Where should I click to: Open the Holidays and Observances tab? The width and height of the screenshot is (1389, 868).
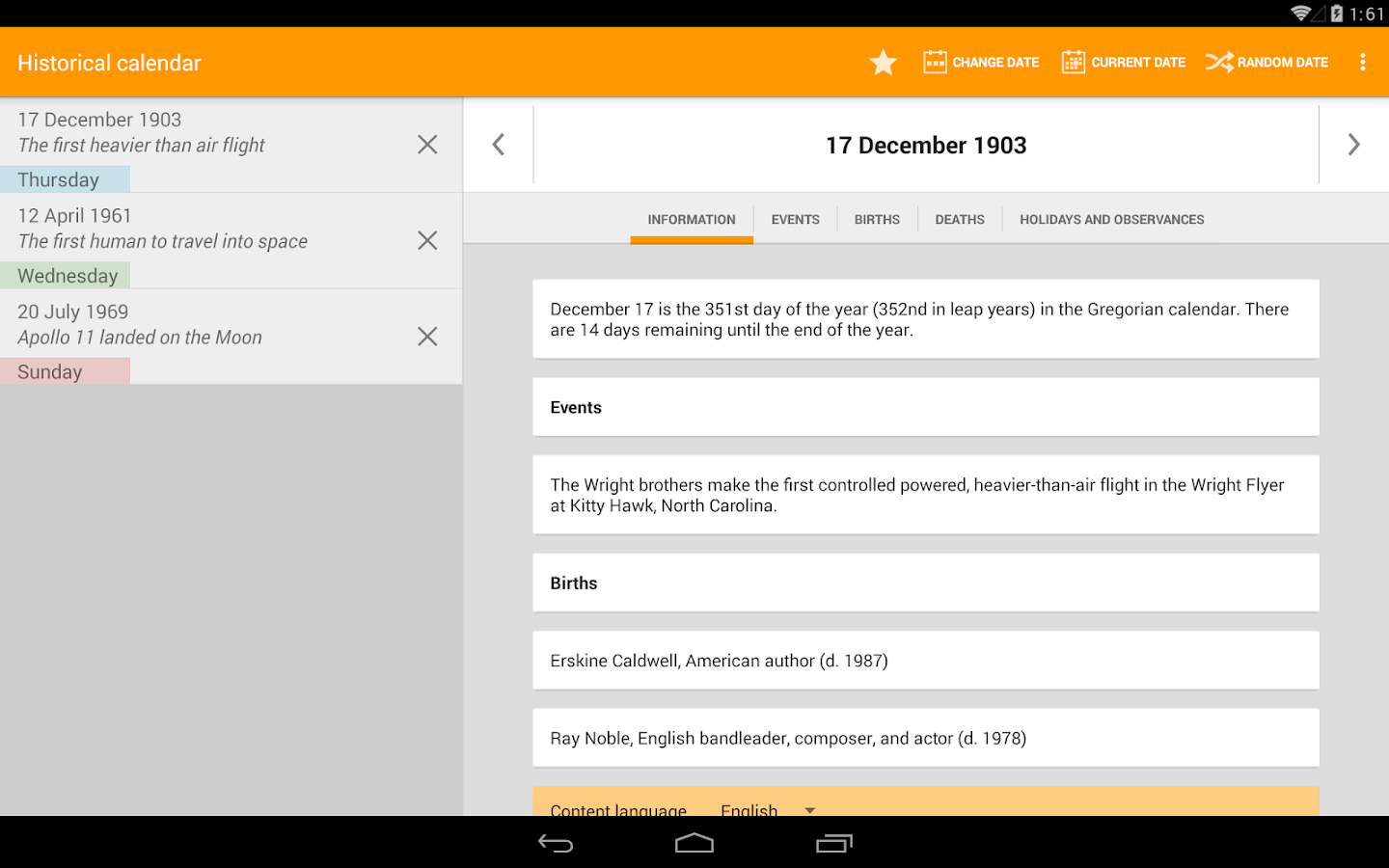pyautogui.click(x=1111, y=219)
